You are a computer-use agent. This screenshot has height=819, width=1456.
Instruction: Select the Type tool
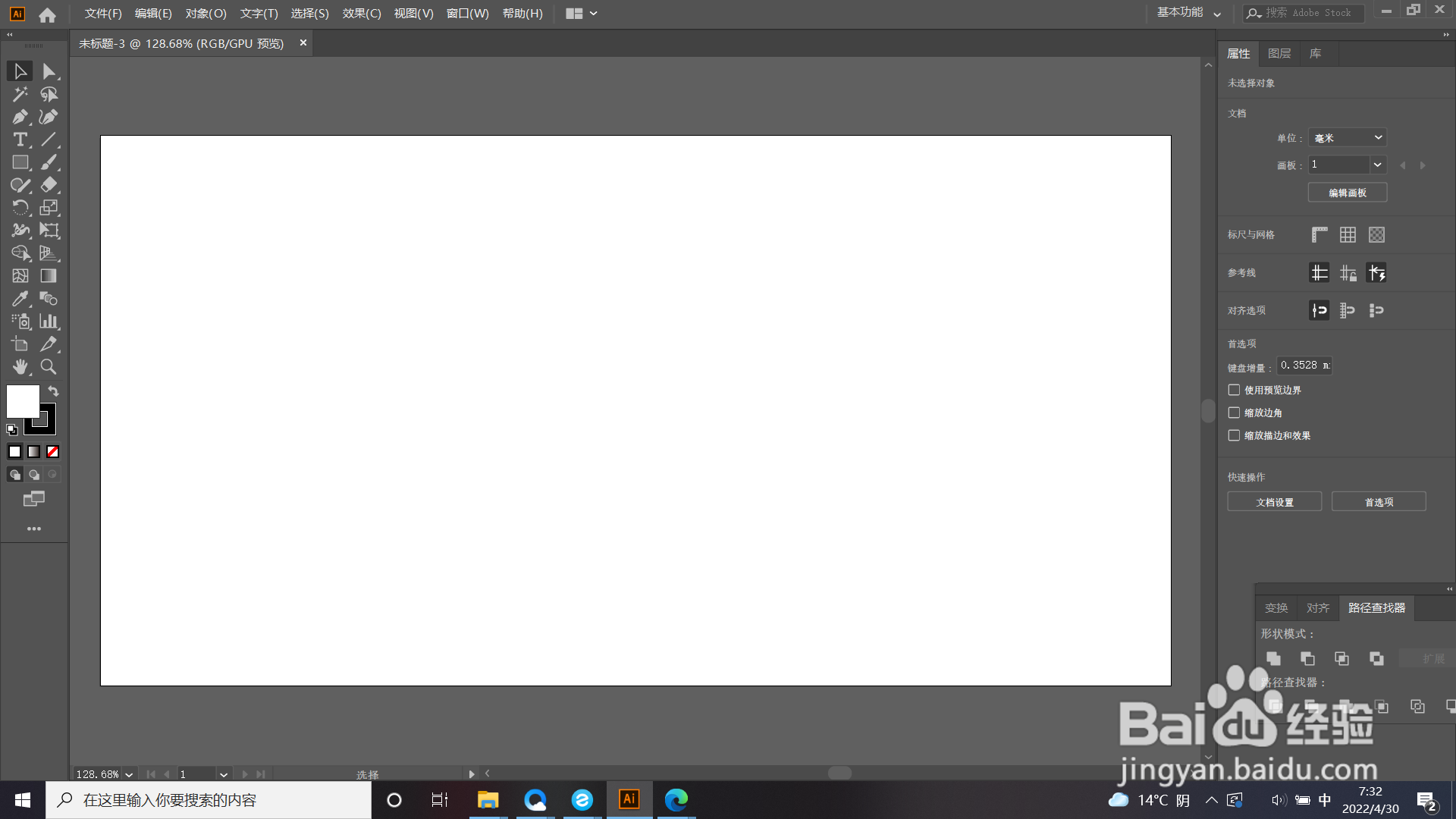[x=20, y=140]
